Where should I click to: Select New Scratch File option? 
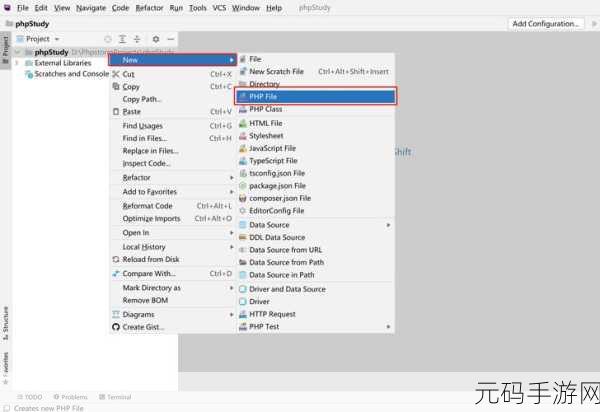pyautogui.click(x=316, y=72)
